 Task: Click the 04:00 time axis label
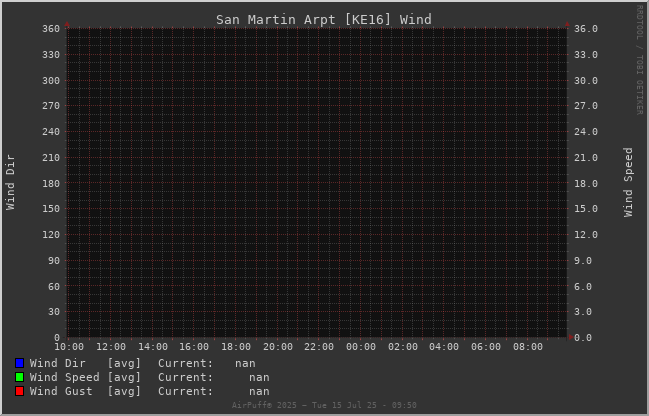pos(444,347)
